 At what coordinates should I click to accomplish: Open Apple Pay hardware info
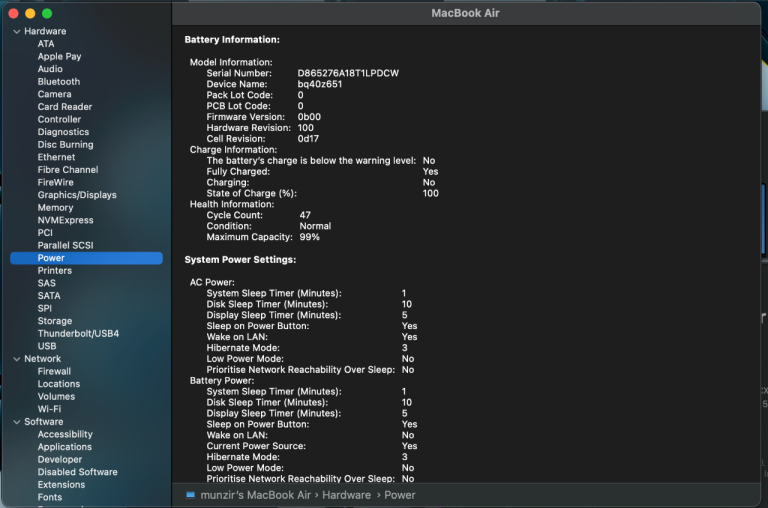coord(59,56)
